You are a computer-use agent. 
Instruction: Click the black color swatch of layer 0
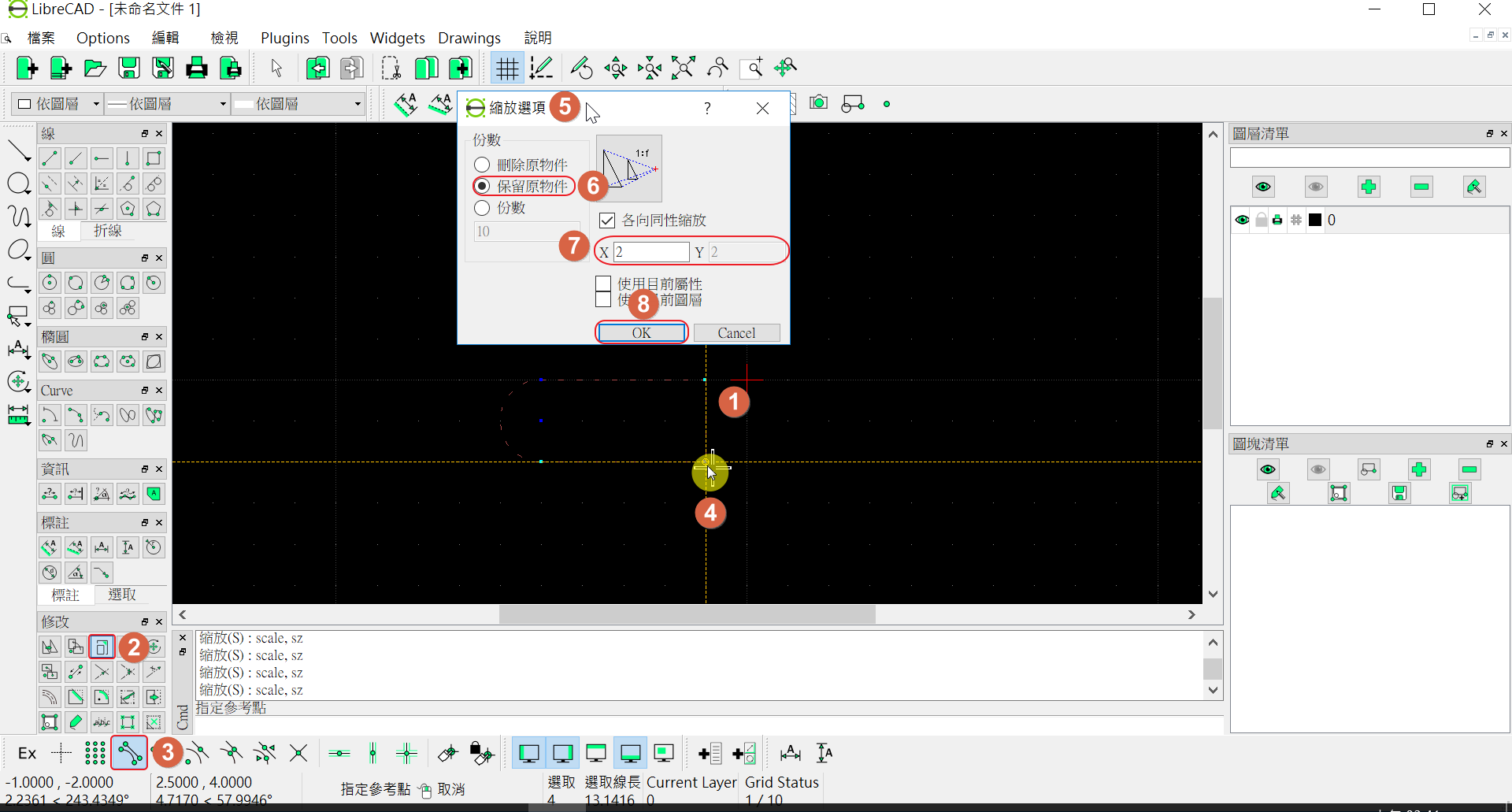coord(1315,220)
